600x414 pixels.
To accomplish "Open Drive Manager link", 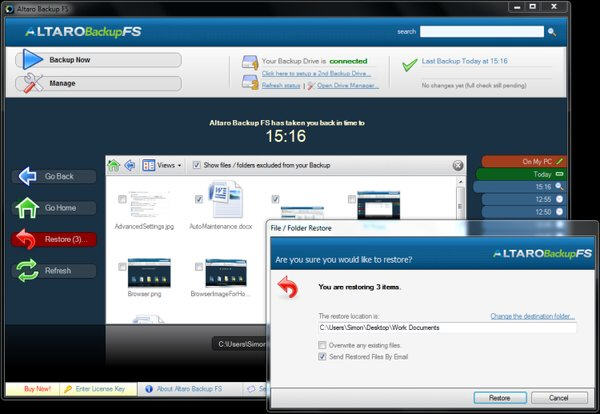I will (347, 86).
